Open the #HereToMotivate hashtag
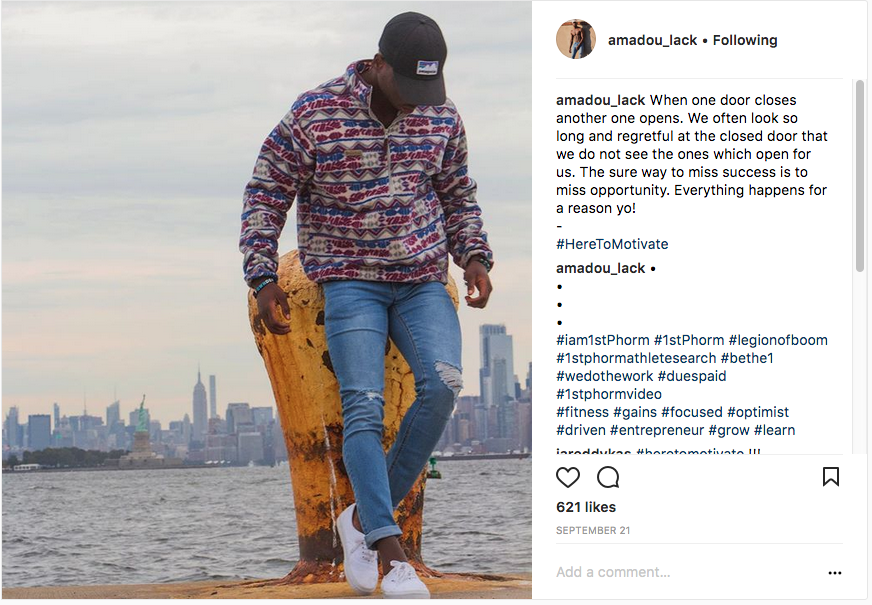This screenshot has width=872, height=605. 612,244
